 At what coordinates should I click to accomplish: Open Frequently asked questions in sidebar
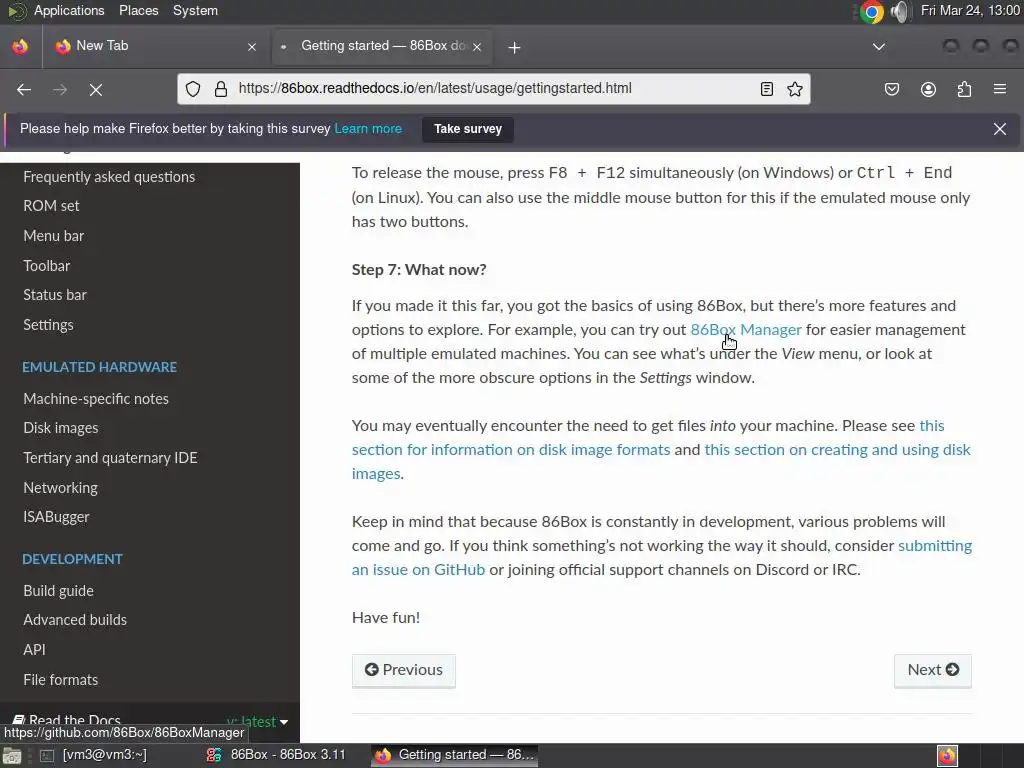click(109, 177)
